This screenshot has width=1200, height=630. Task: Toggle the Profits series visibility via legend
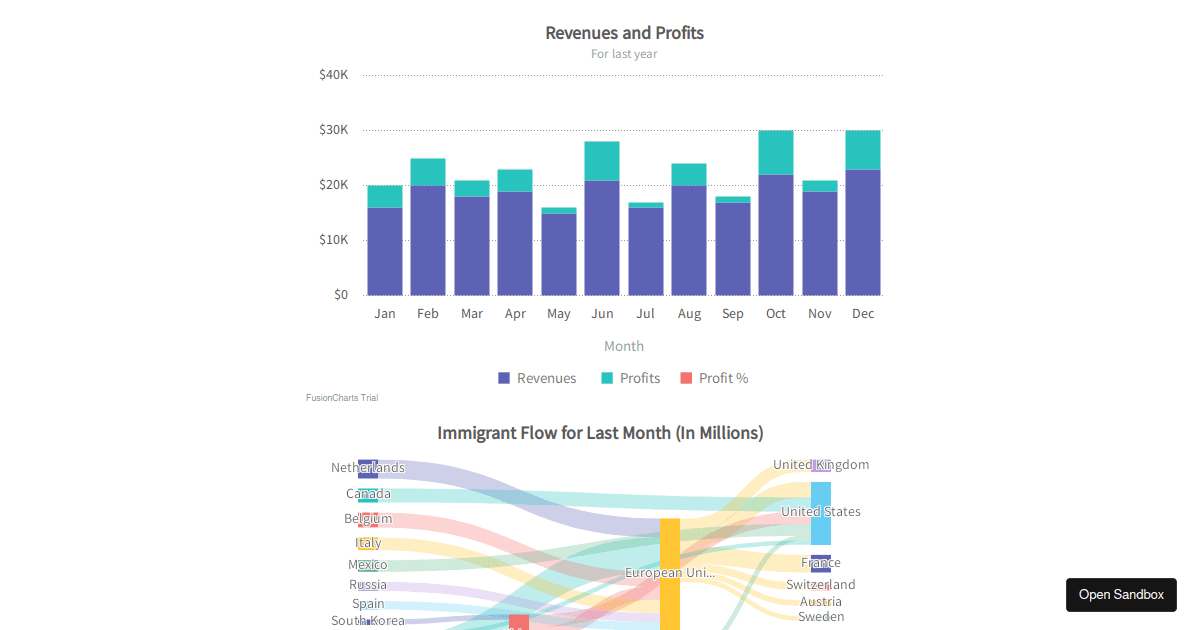point(632,378)
